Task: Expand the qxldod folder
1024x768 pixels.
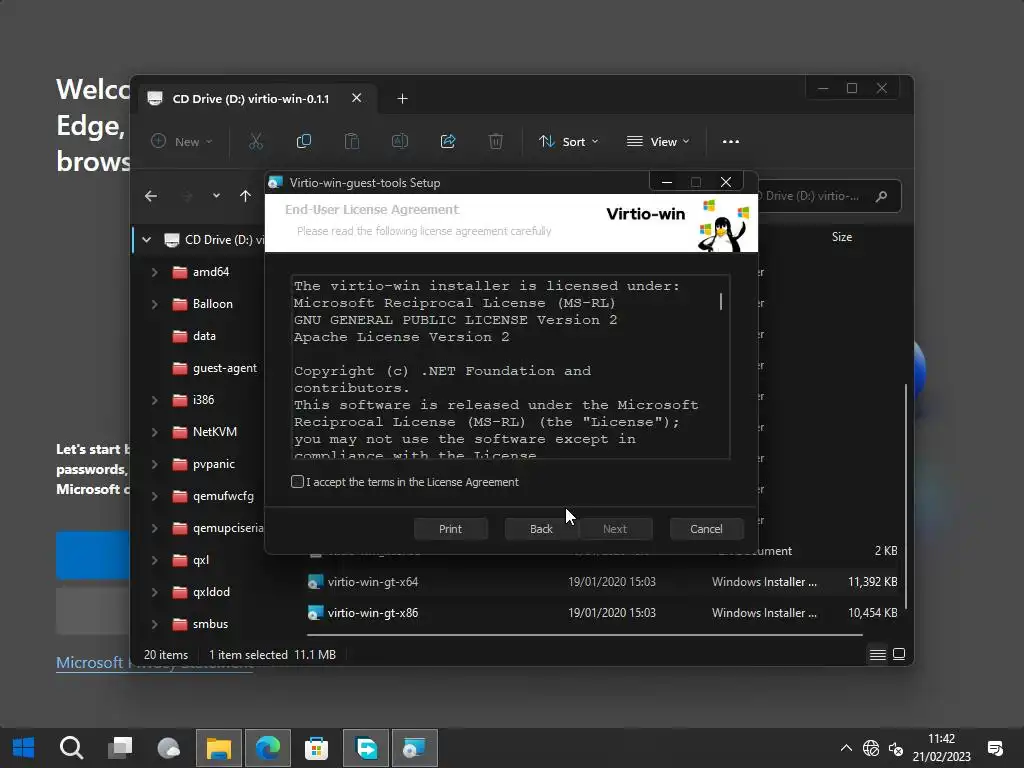Action: coord(154,592)
